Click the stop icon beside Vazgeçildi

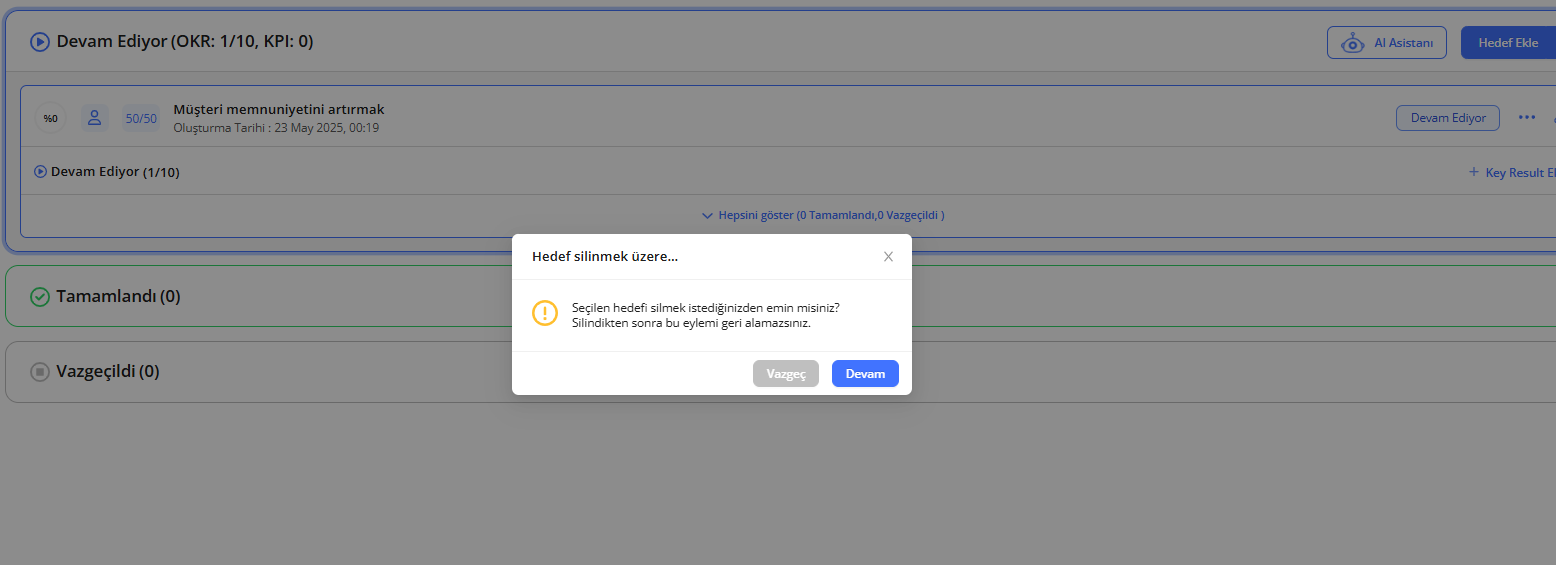40,372
